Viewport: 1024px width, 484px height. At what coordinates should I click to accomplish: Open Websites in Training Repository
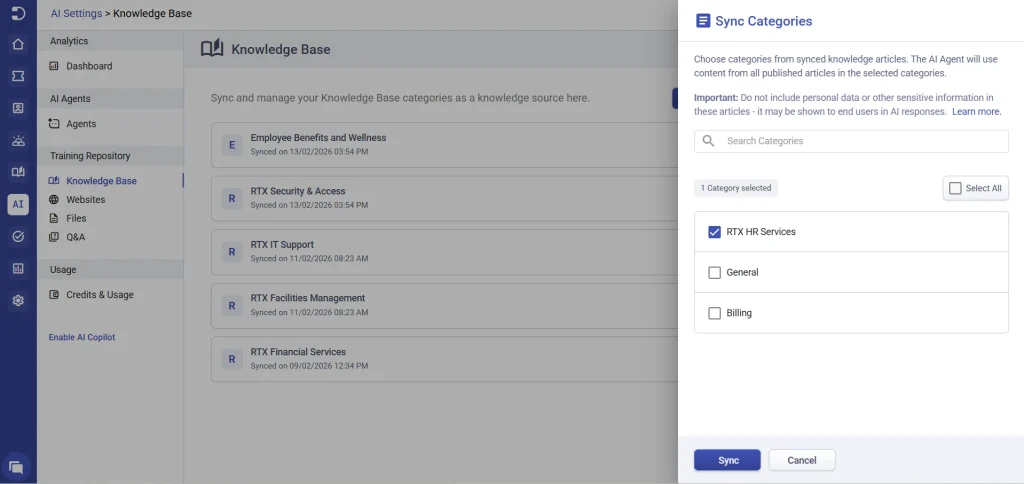click(86, 200)
